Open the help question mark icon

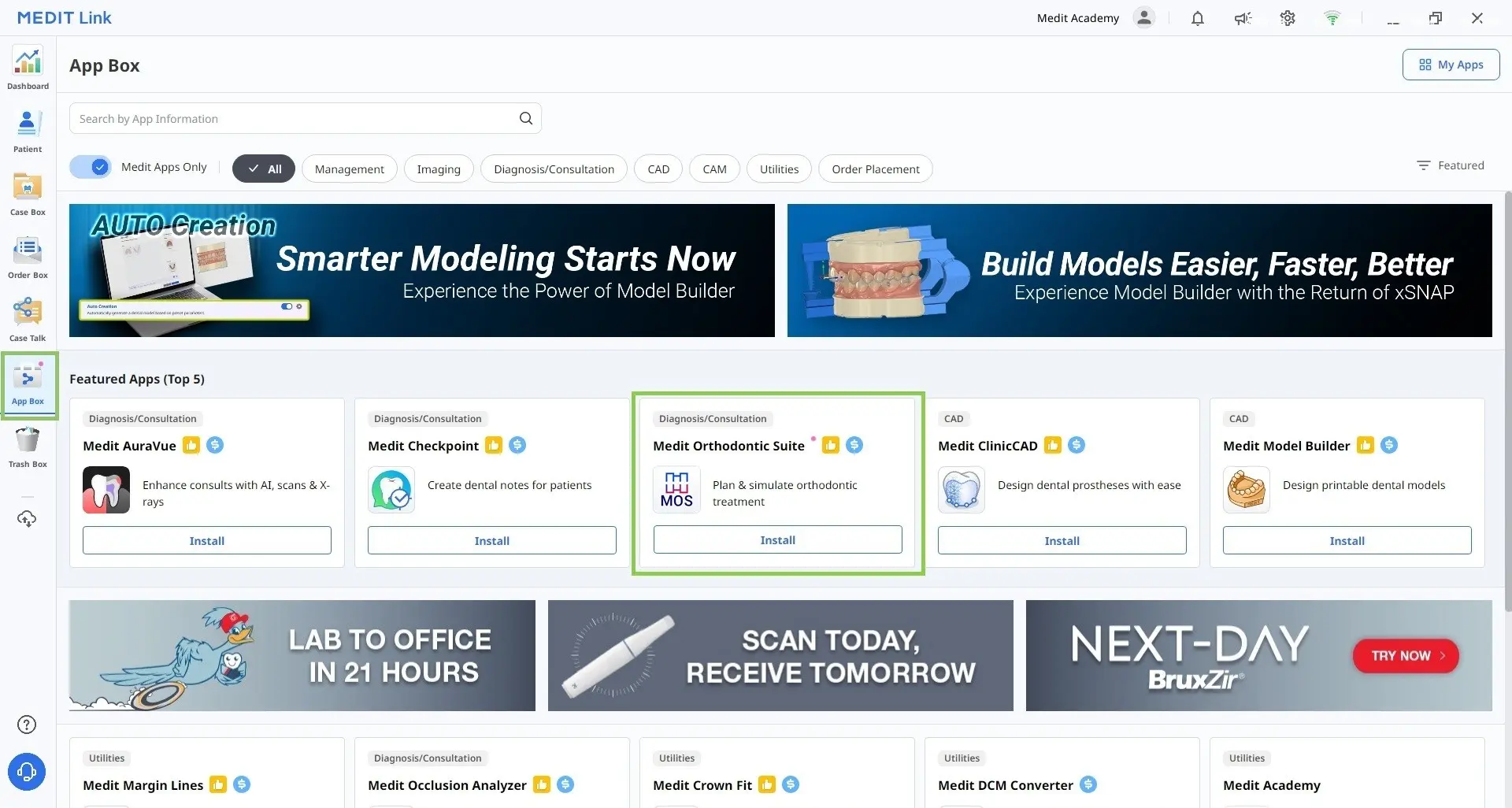[27, 725]
